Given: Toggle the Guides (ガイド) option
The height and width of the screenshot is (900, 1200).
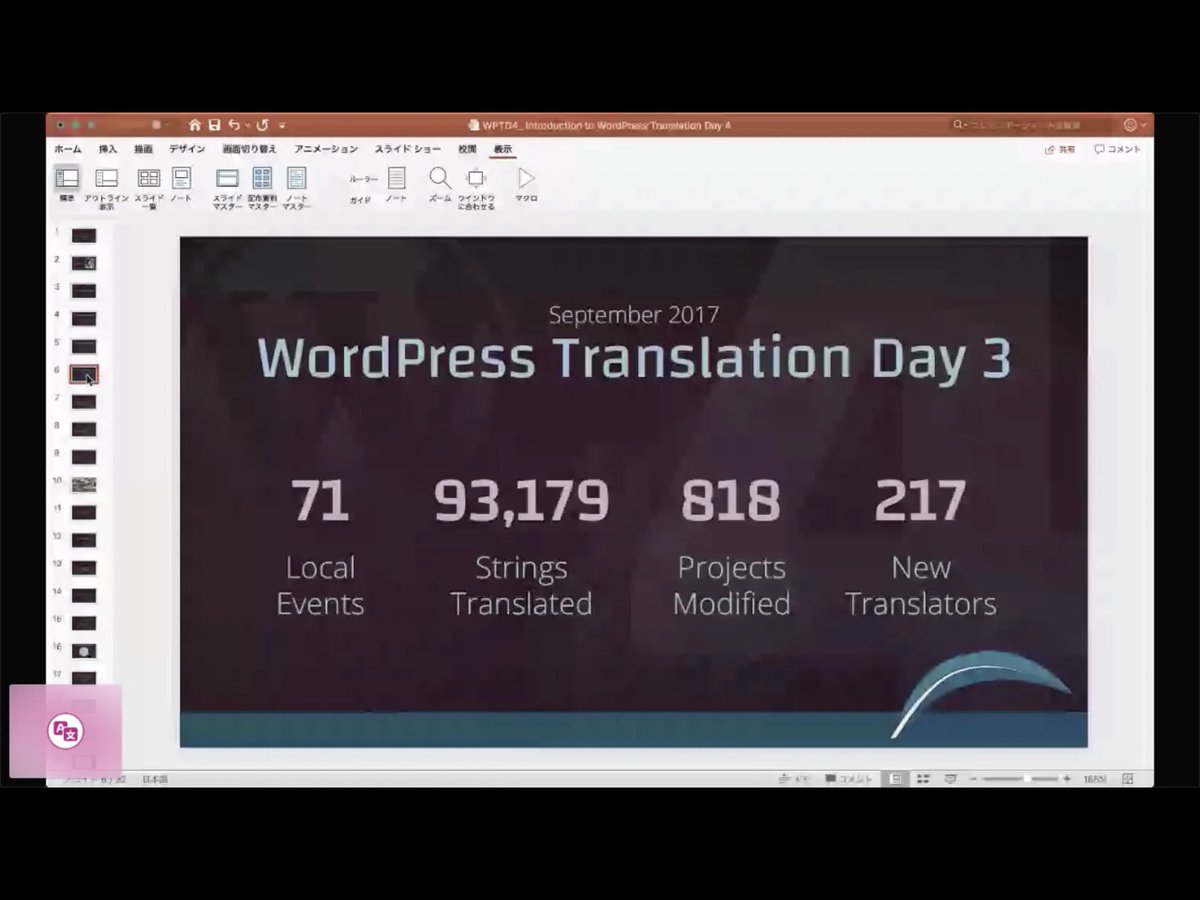Looking at the screenshot, I should 360,200.
